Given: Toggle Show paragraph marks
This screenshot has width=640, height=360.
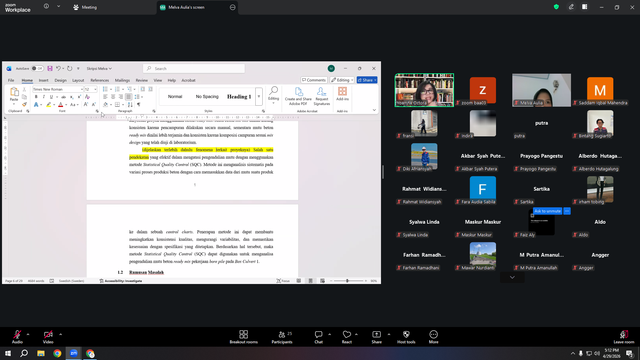Looking at the screenshot, I should click(139, 105).
